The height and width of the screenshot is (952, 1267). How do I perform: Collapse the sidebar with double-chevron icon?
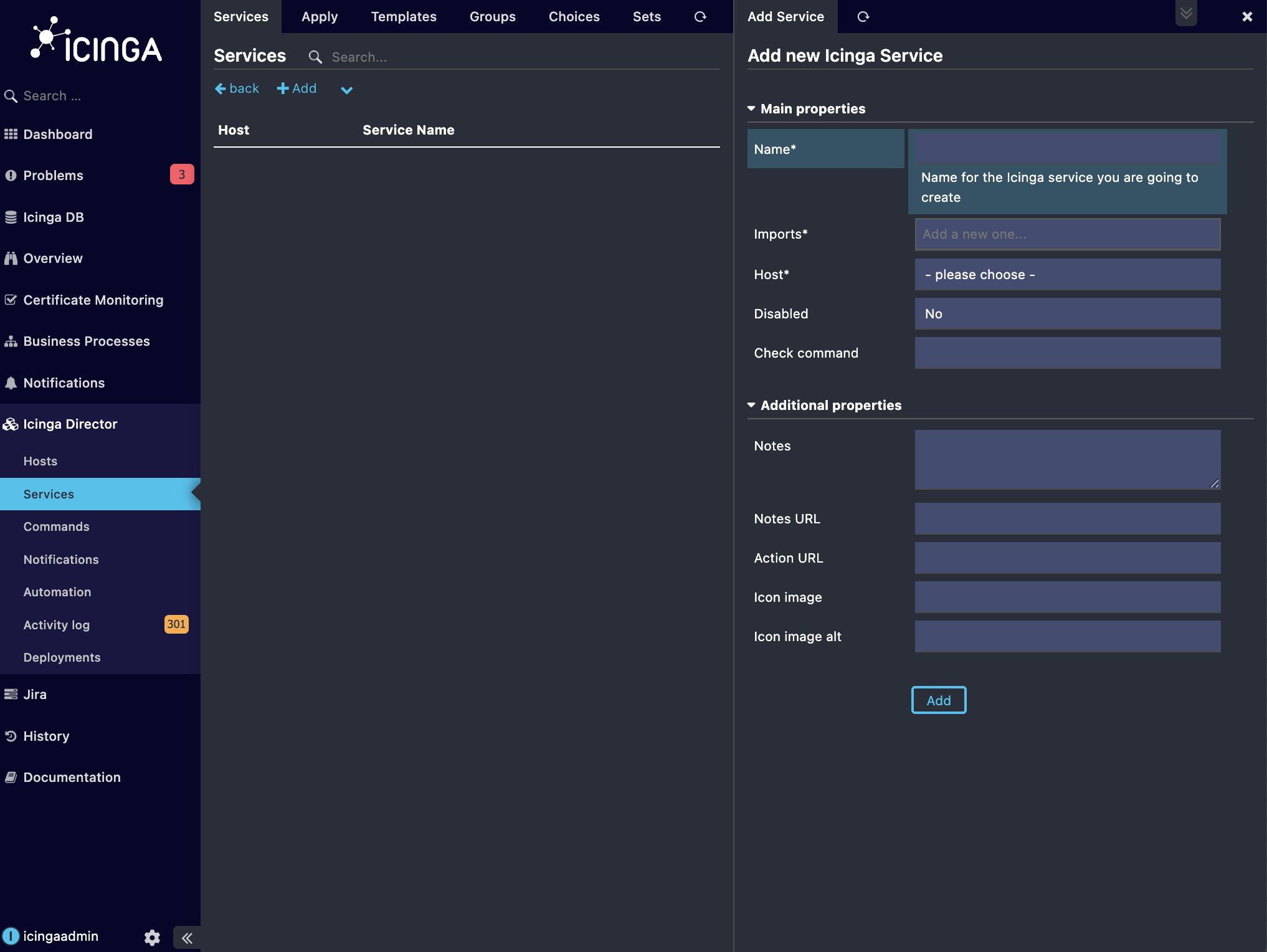coord(187,938)
